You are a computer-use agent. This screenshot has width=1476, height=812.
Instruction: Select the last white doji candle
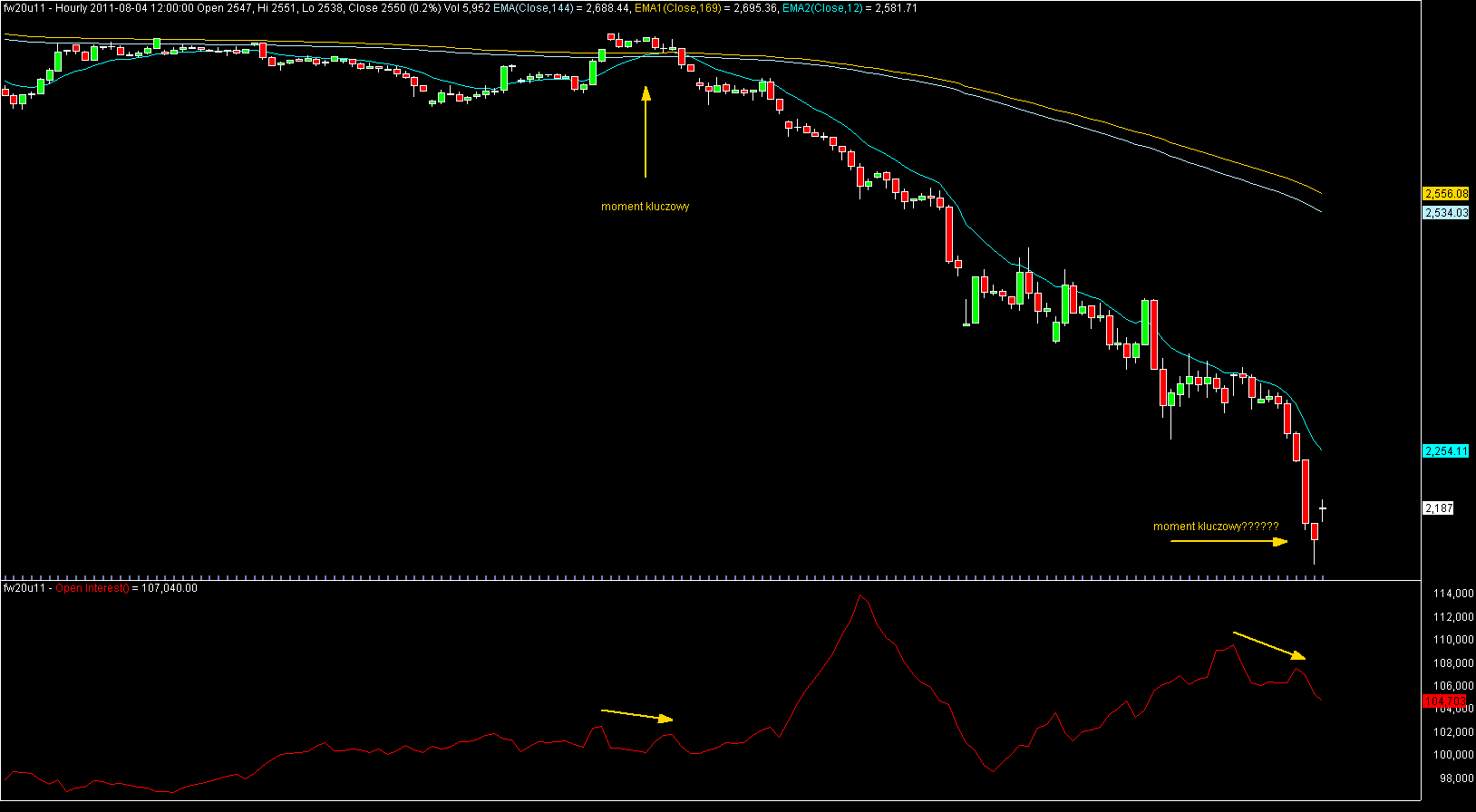pyautogui.click(x=1323, y=509)
